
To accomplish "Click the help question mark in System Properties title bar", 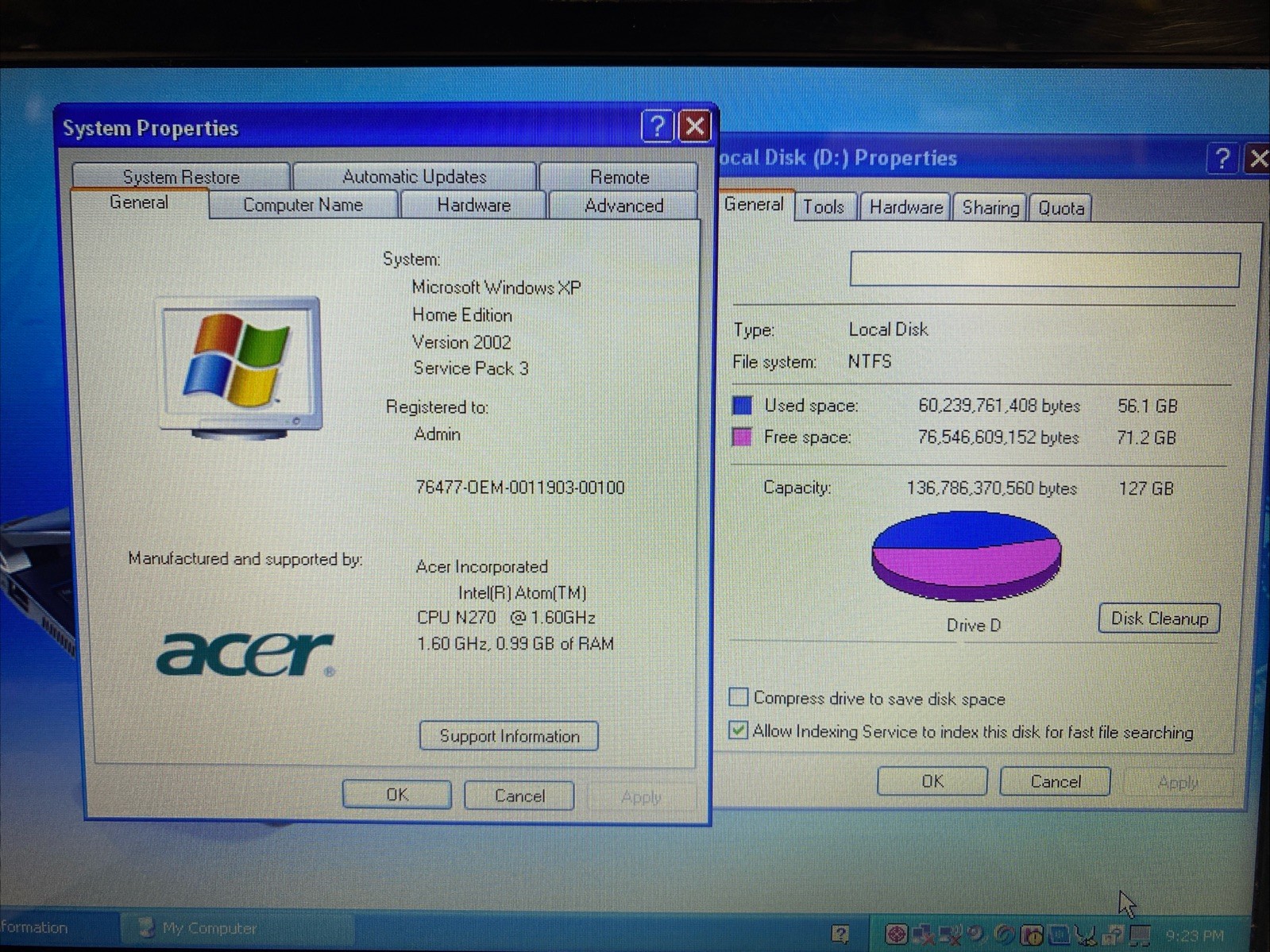I will pos(657,126).
